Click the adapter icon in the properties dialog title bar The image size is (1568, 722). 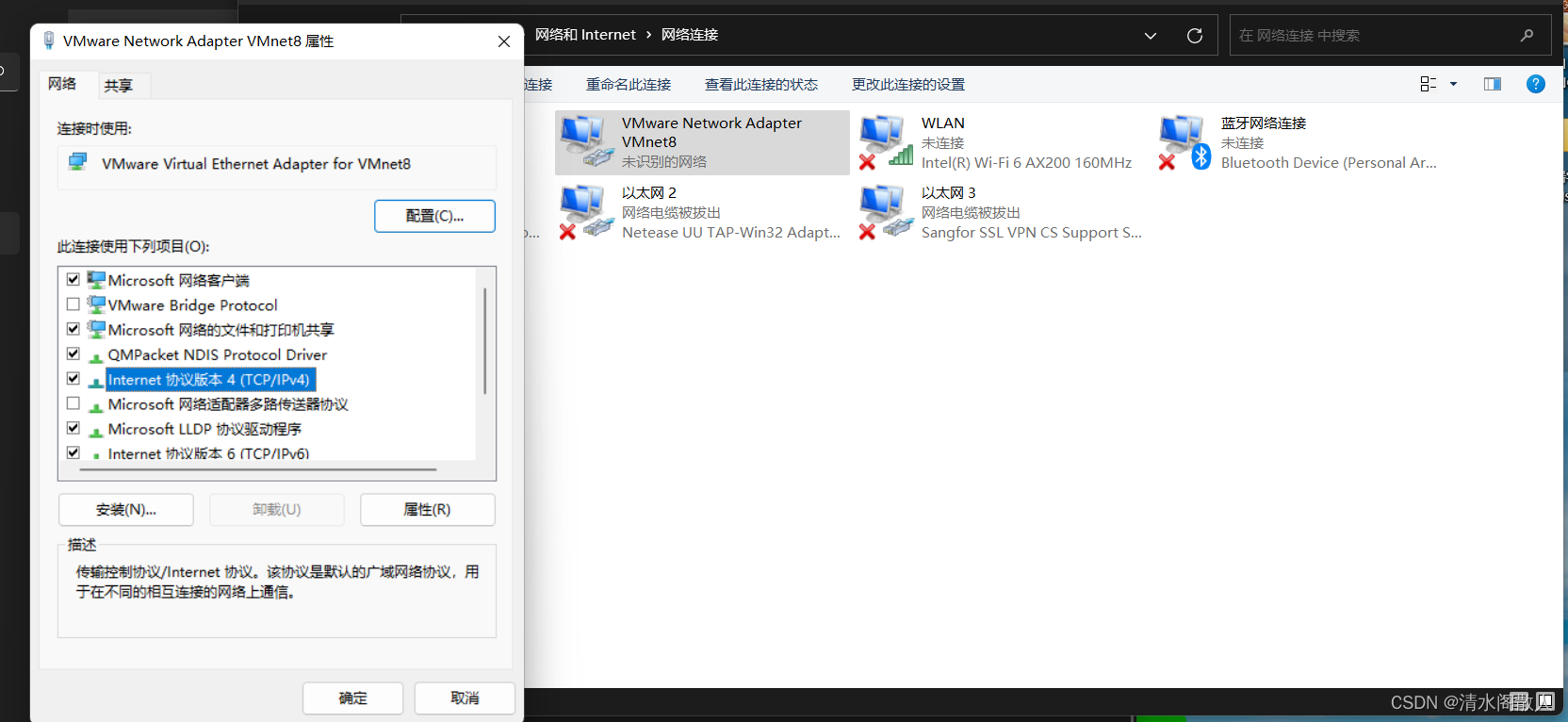(x=49, y=41)
